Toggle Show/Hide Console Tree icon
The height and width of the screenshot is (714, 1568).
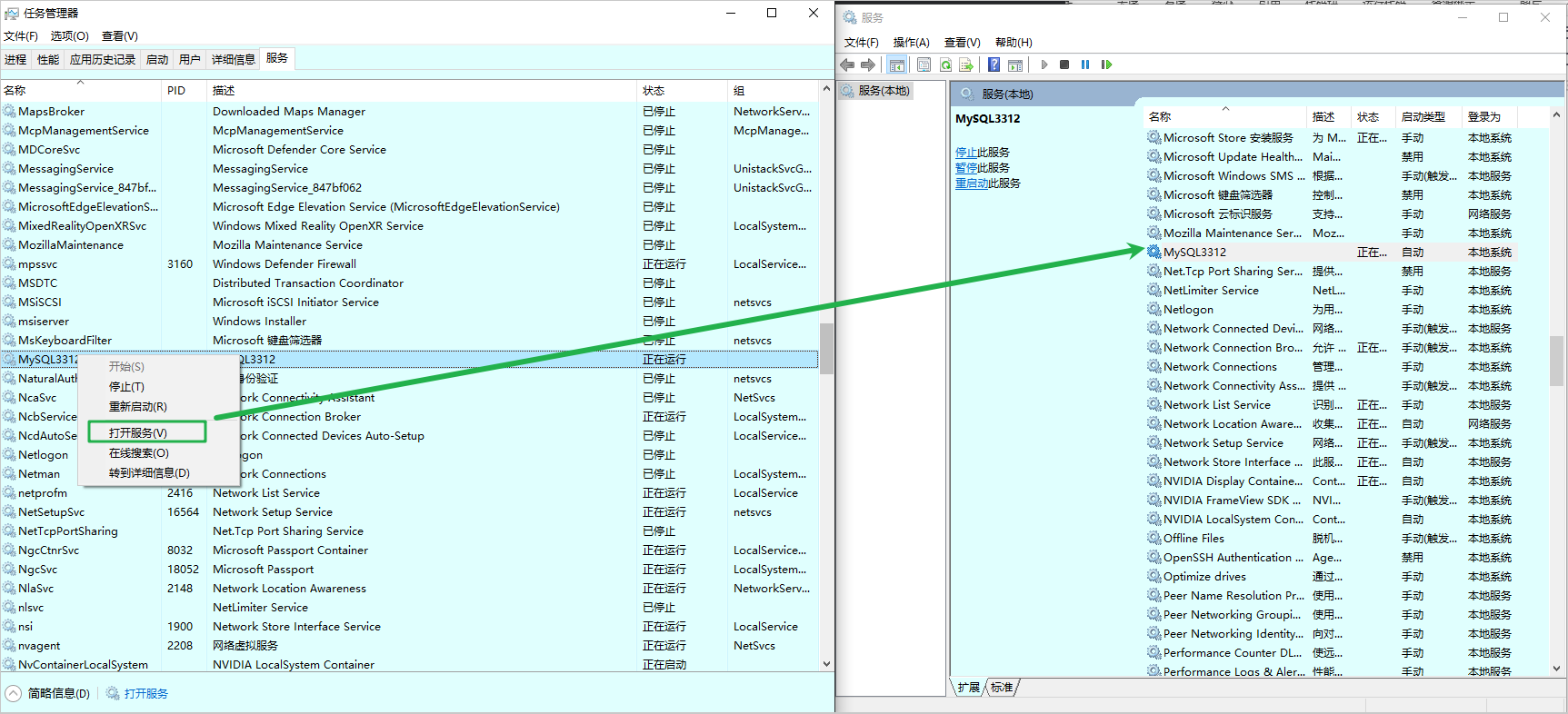pos(897,64)
